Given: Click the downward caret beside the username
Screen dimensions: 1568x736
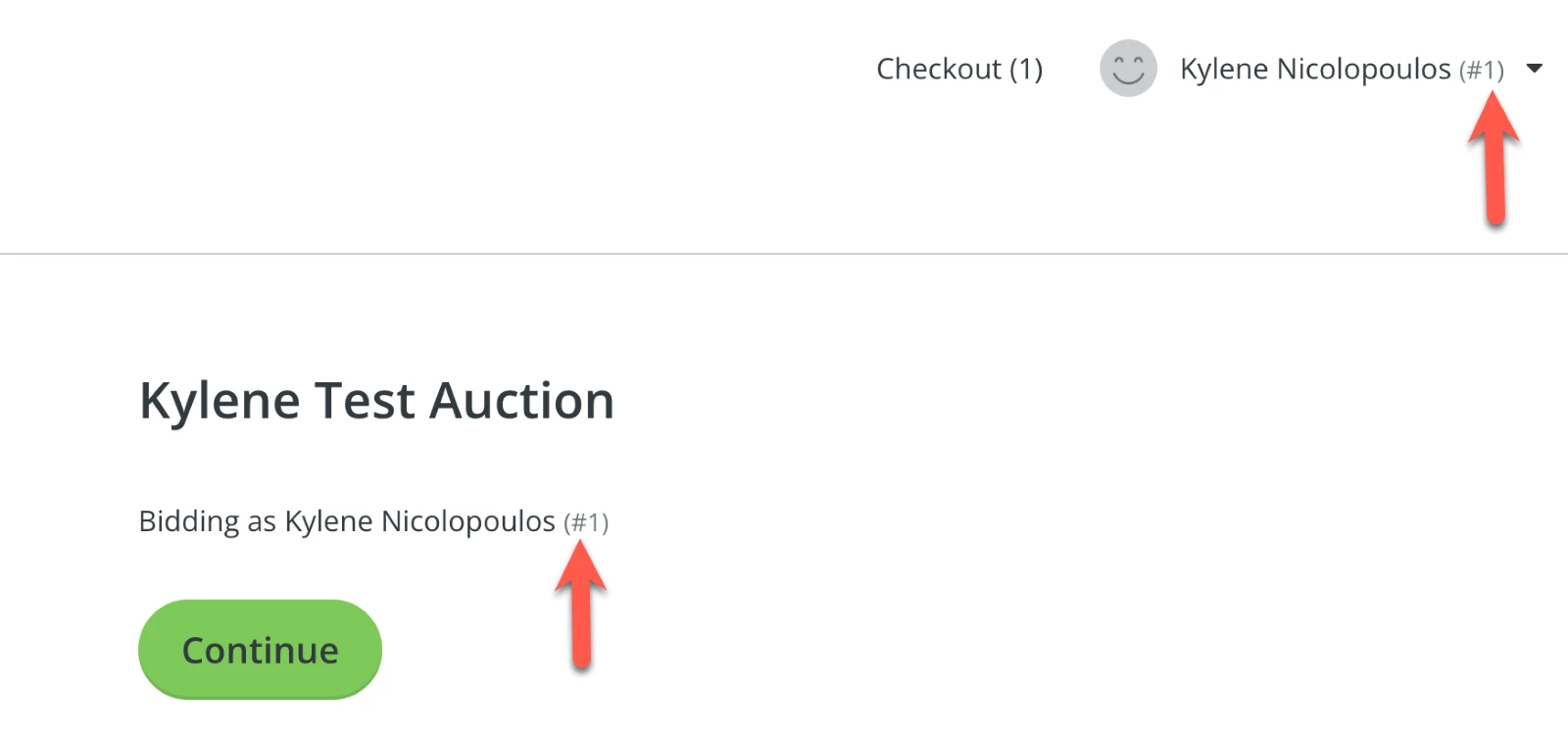Looking at the screenshot, I should 1537,69.
